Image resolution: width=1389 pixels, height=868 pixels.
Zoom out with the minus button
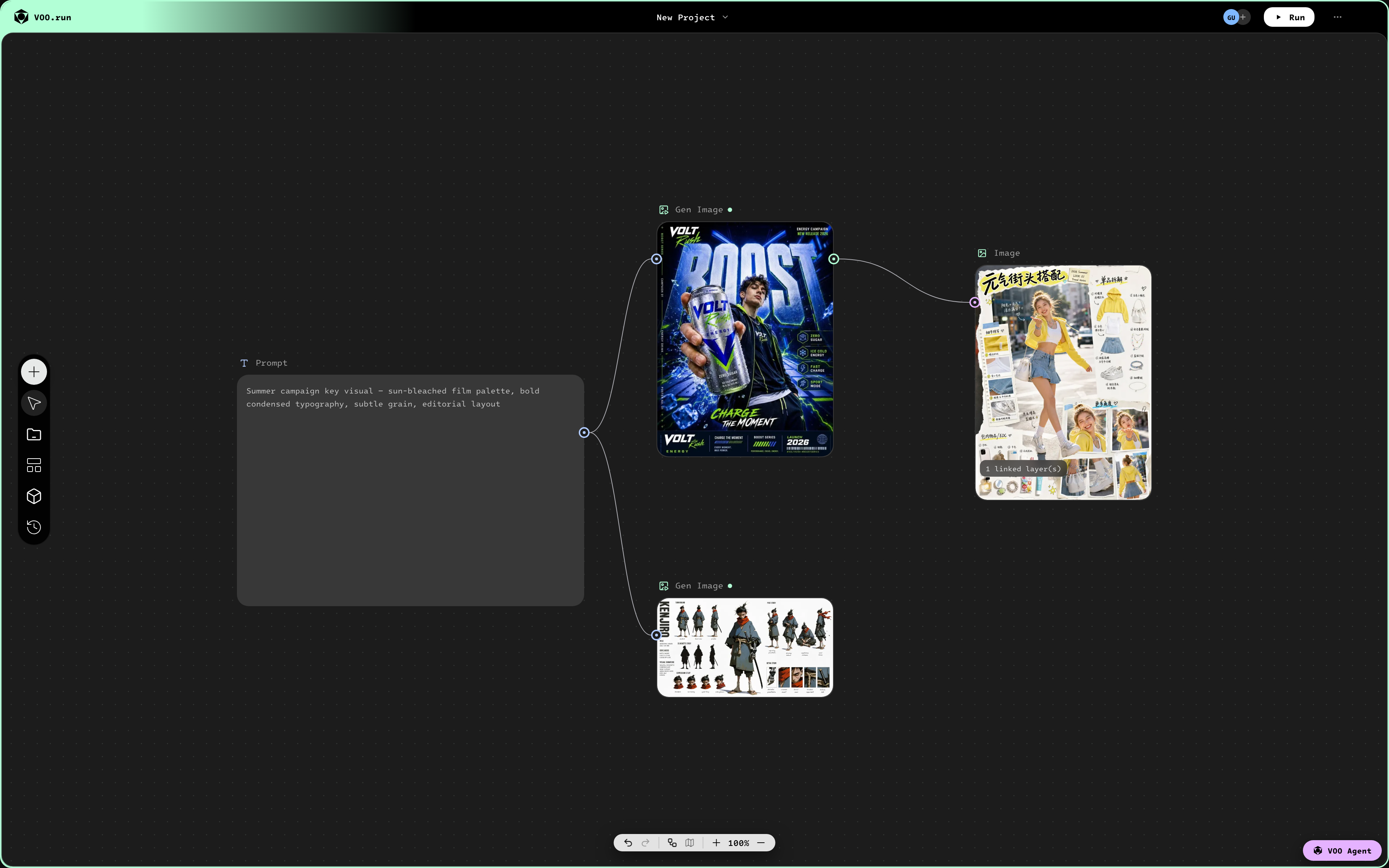(761, 843)
